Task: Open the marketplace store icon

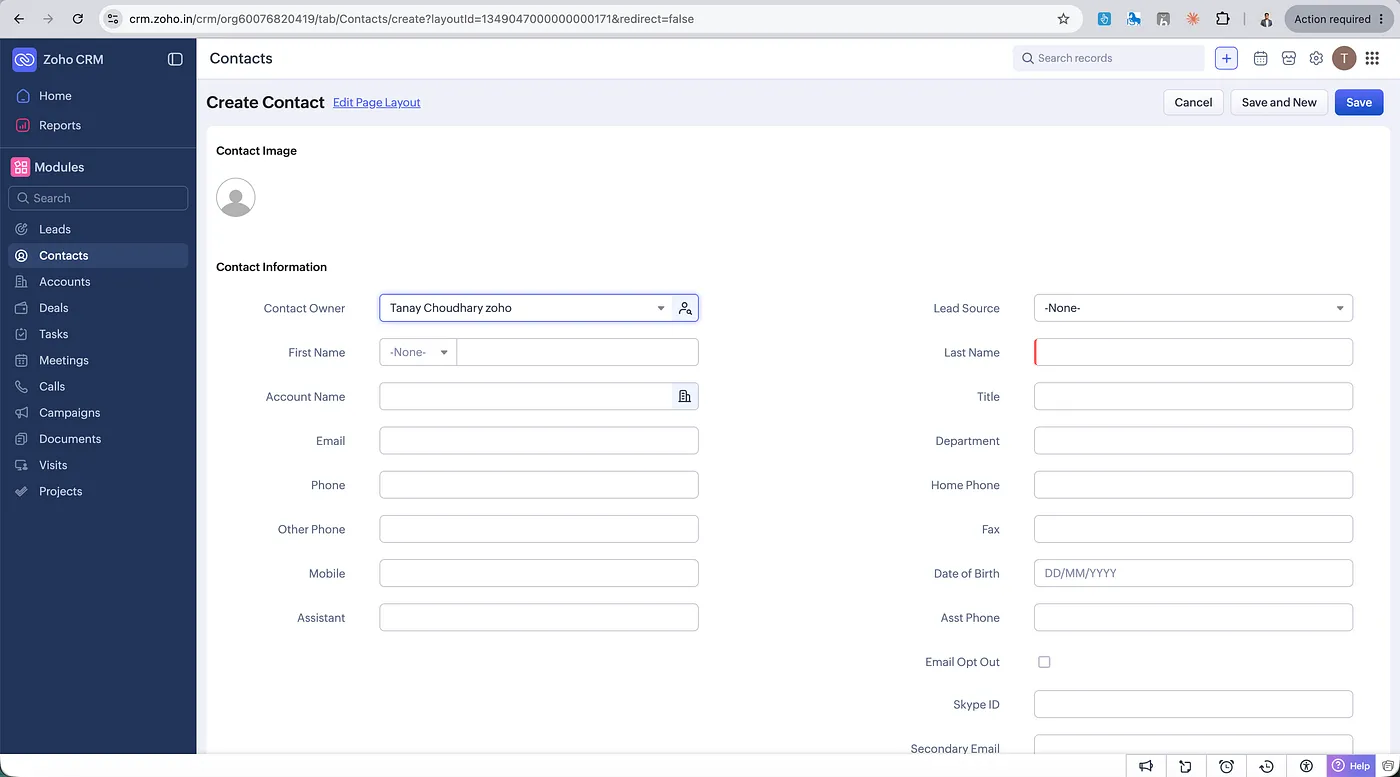Action: pyautogui.click(x=1288, y=58)
